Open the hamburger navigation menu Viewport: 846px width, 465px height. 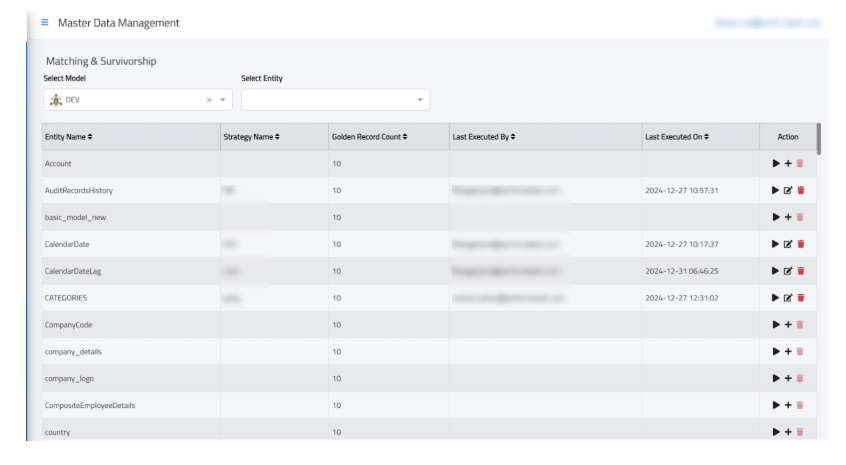(x=44, y=22)
